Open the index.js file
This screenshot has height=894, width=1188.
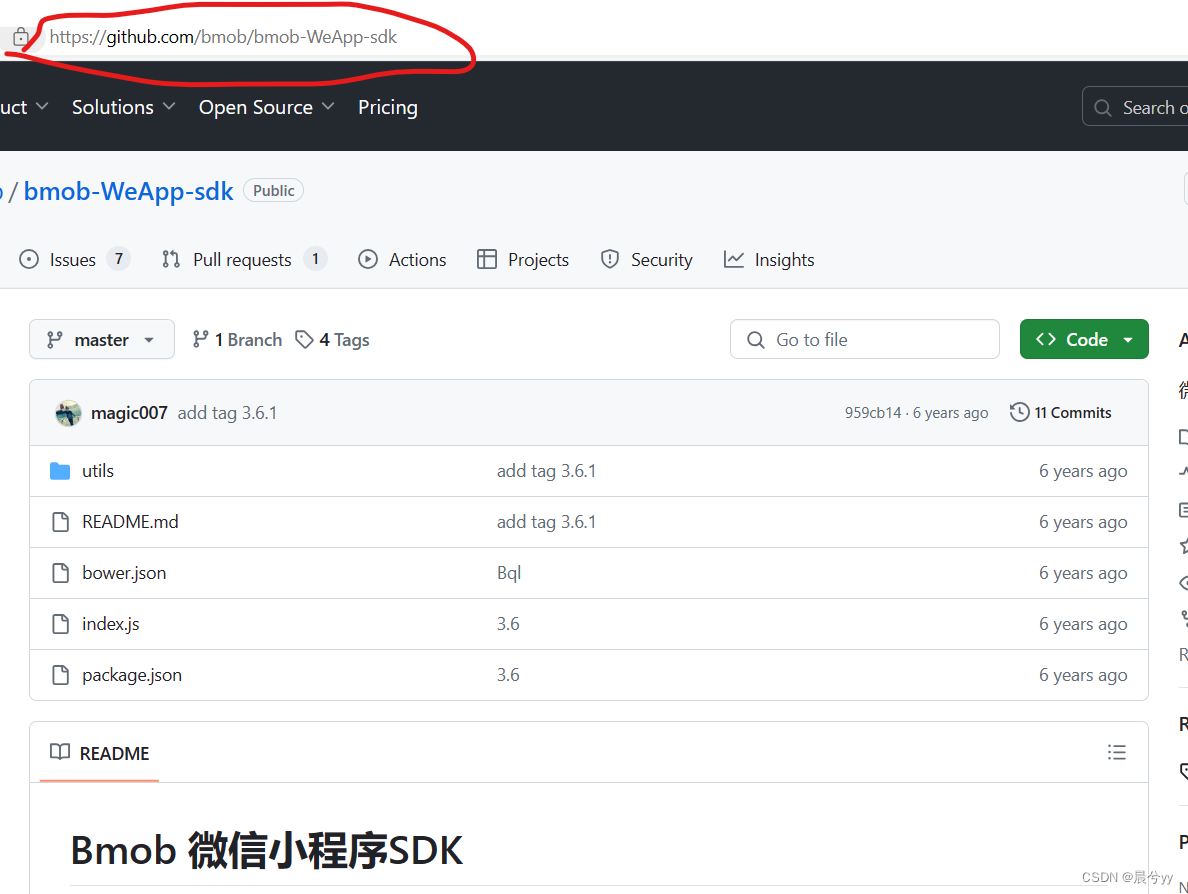coord(111,624)
